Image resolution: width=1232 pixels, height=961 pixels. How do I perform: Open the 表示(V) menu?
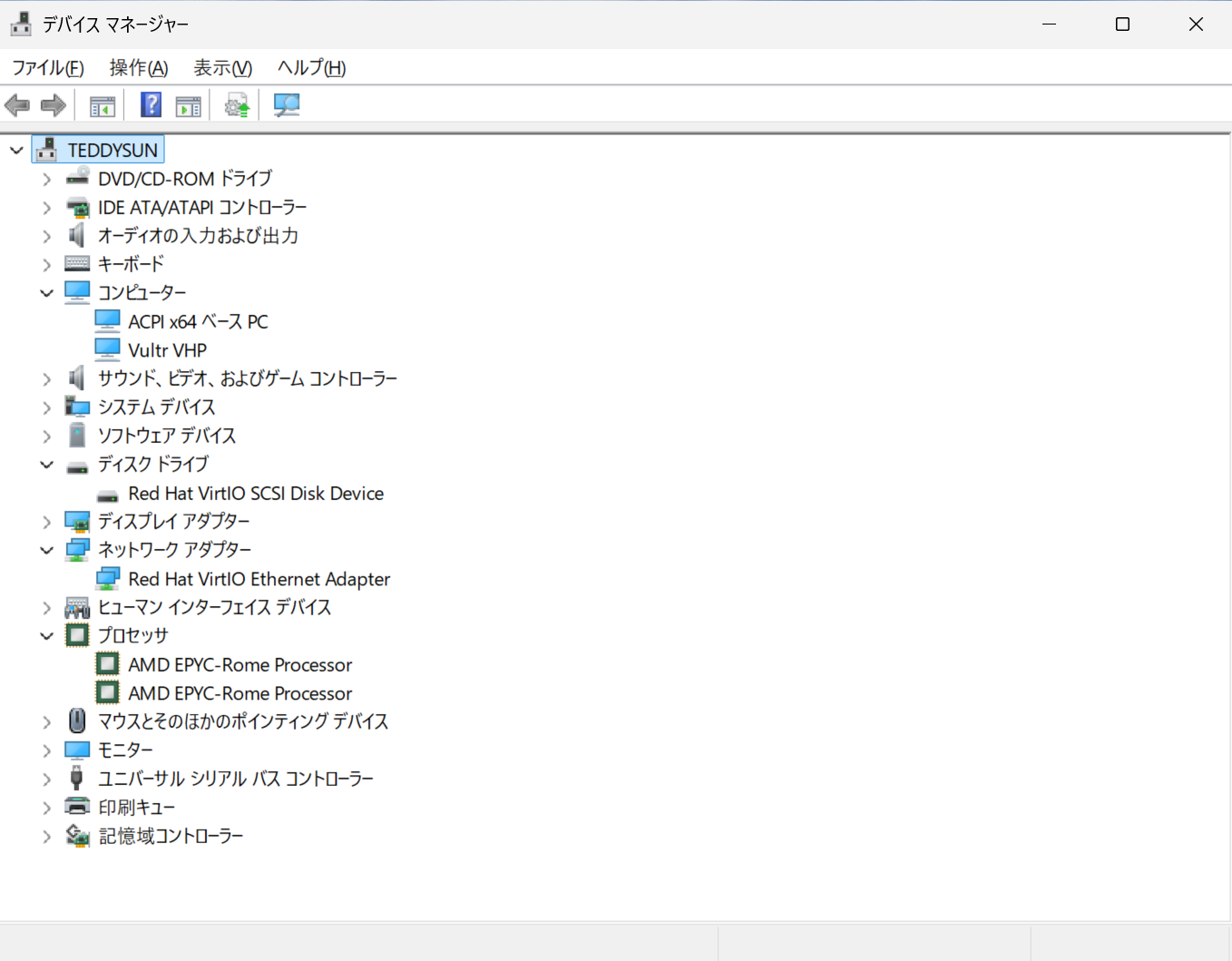223,68
